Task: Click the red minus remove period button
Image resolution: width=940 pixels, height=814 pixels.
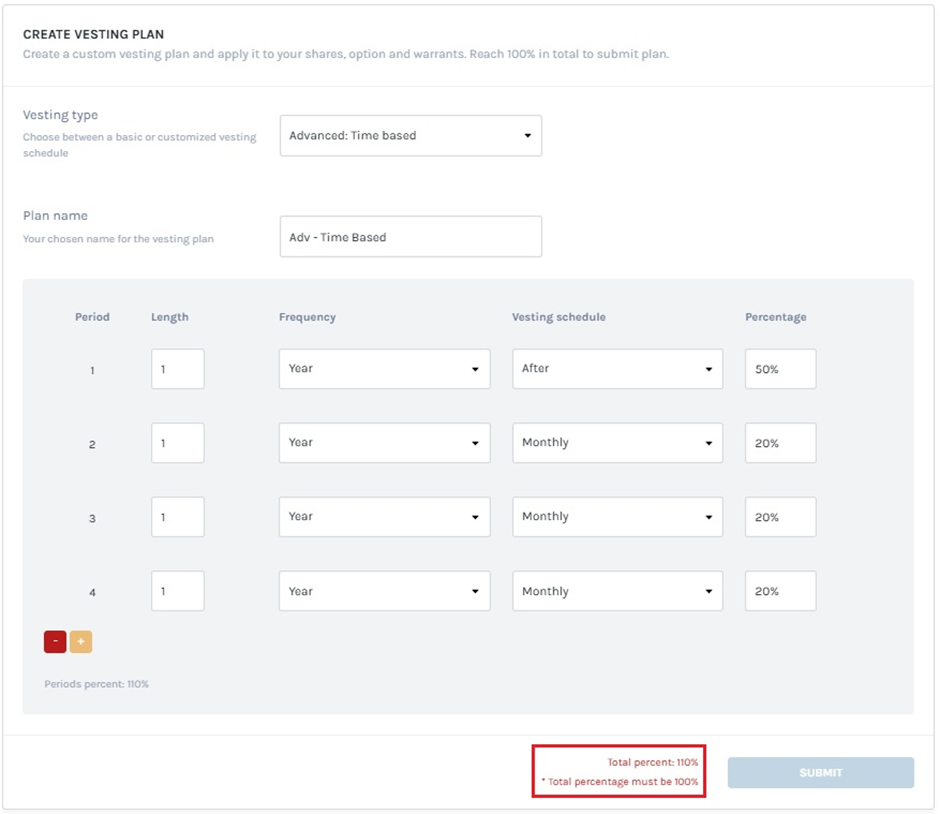Action: [55, 641]
